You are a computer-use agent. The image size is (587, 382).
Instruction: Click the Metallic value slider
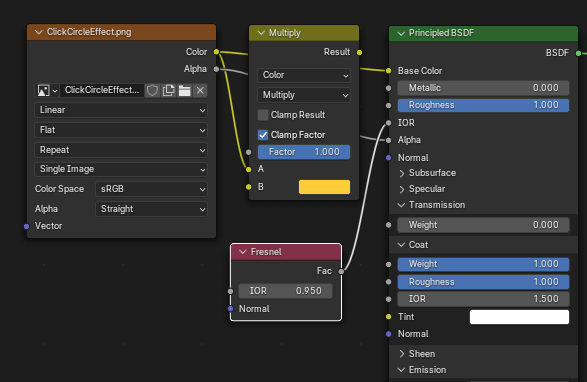point(483,88)
